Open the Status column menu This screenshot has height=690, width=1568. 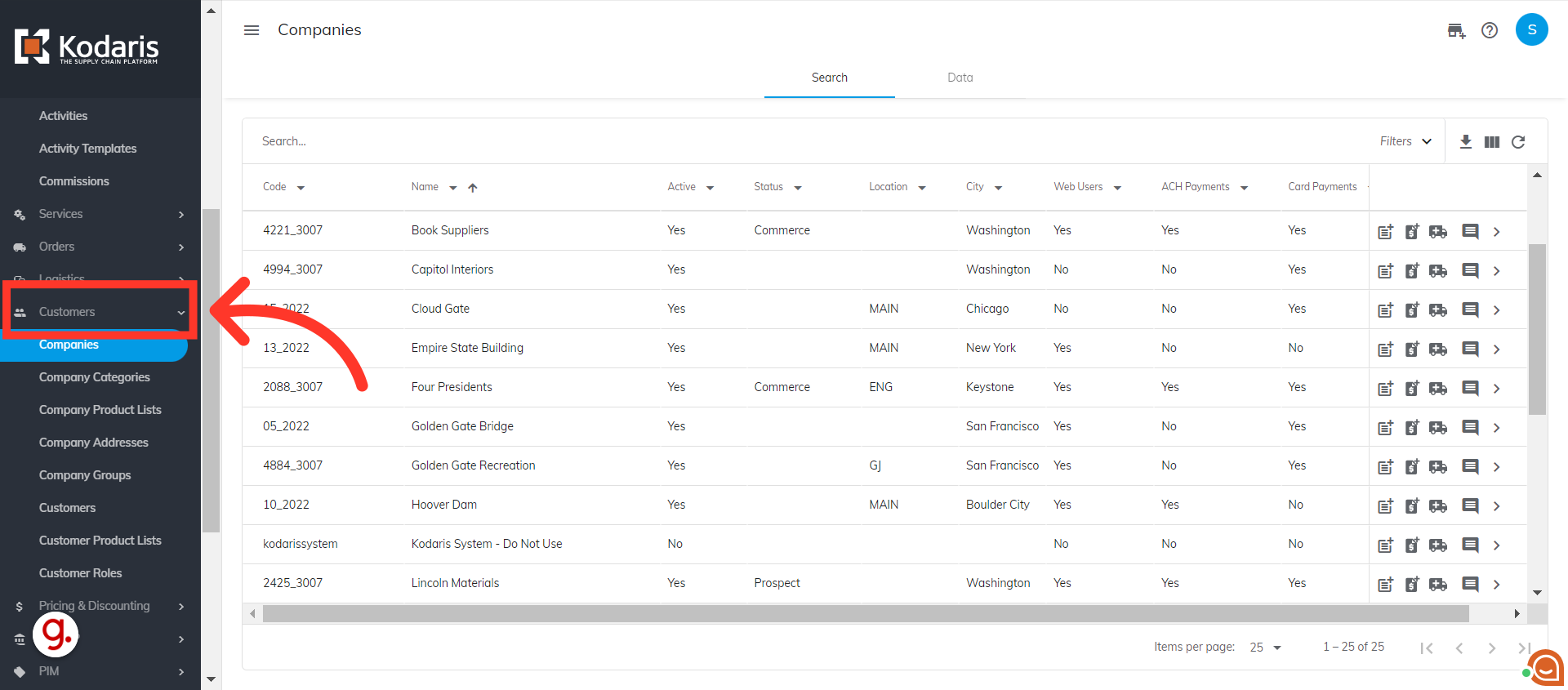click(798, 188)
